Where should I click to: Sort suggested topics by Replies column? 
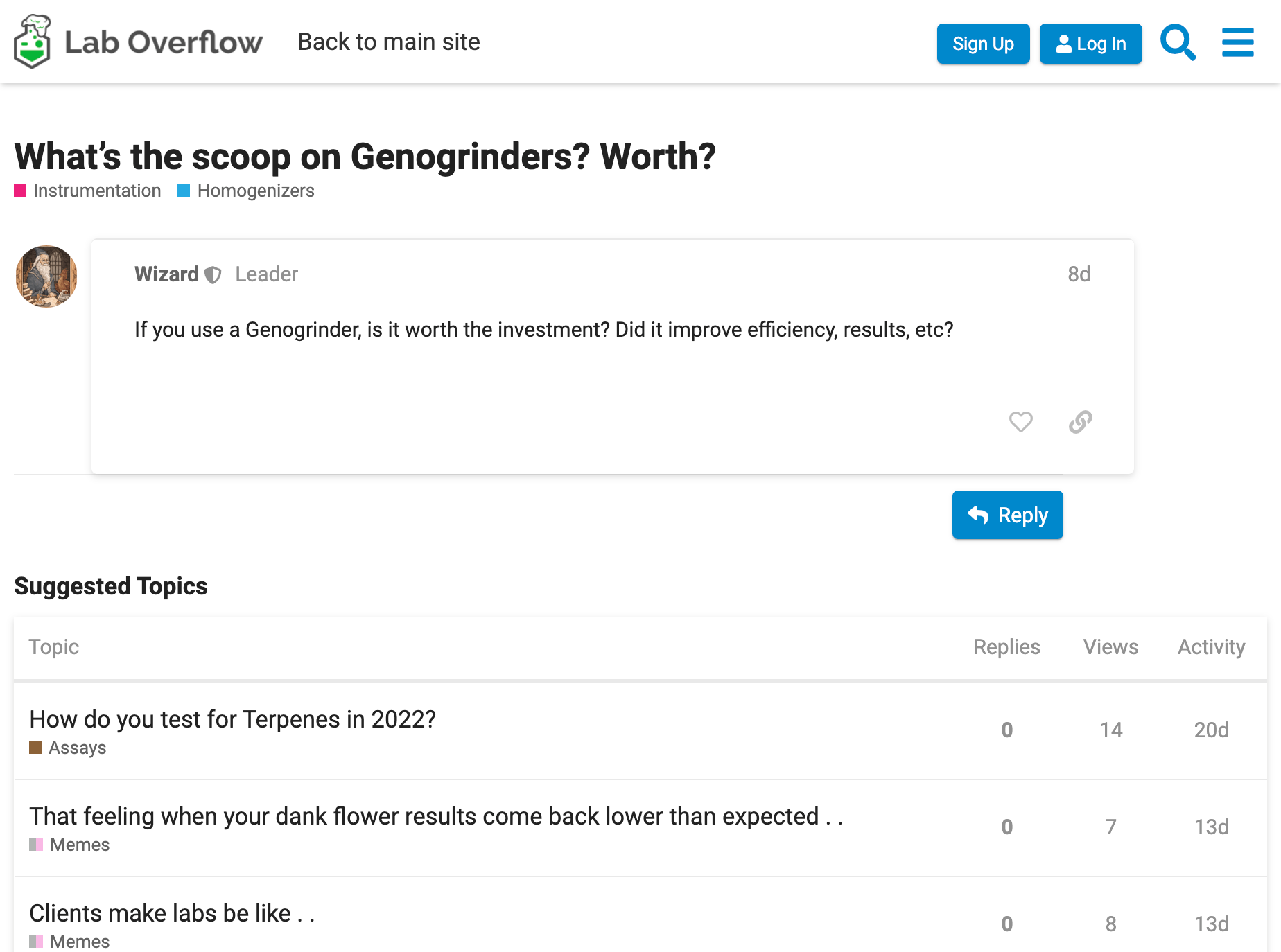[1007, 646]
